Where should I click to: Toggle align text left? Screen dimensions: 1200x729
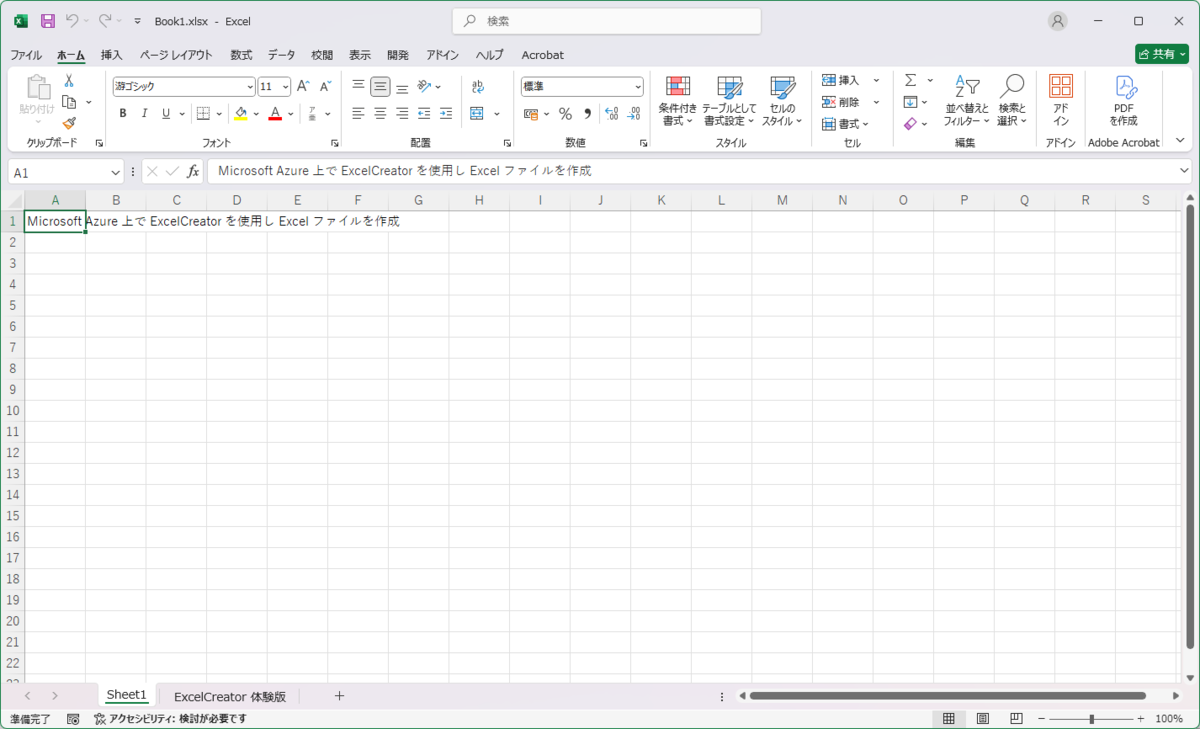[358, 113]
